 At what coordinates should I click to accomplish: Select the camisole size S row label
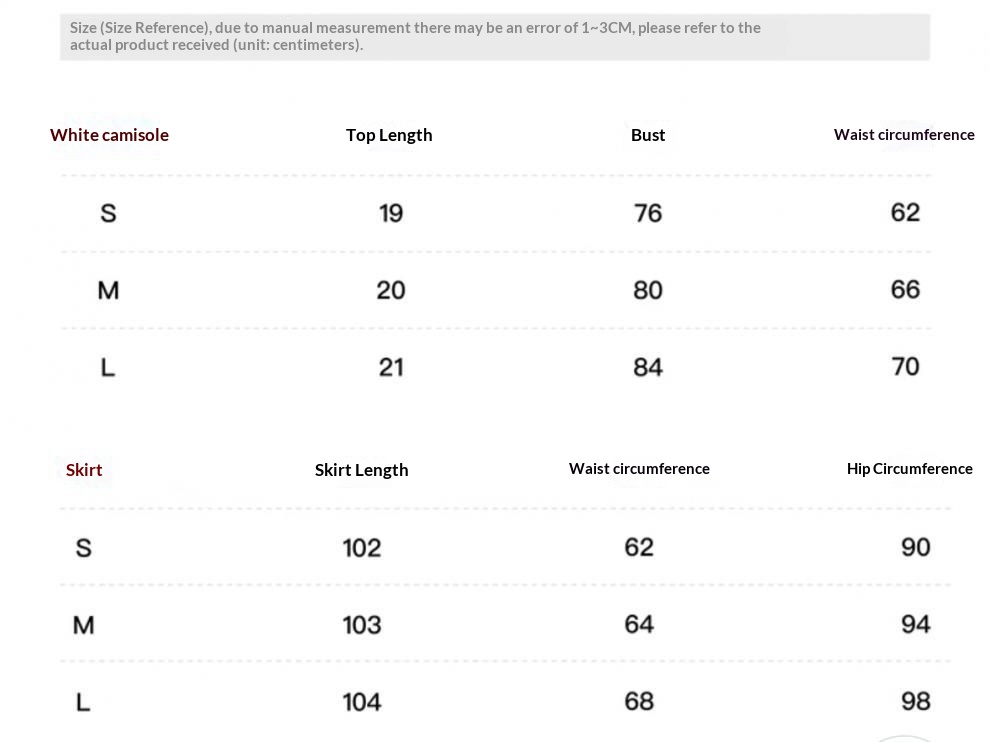(108, 213)
